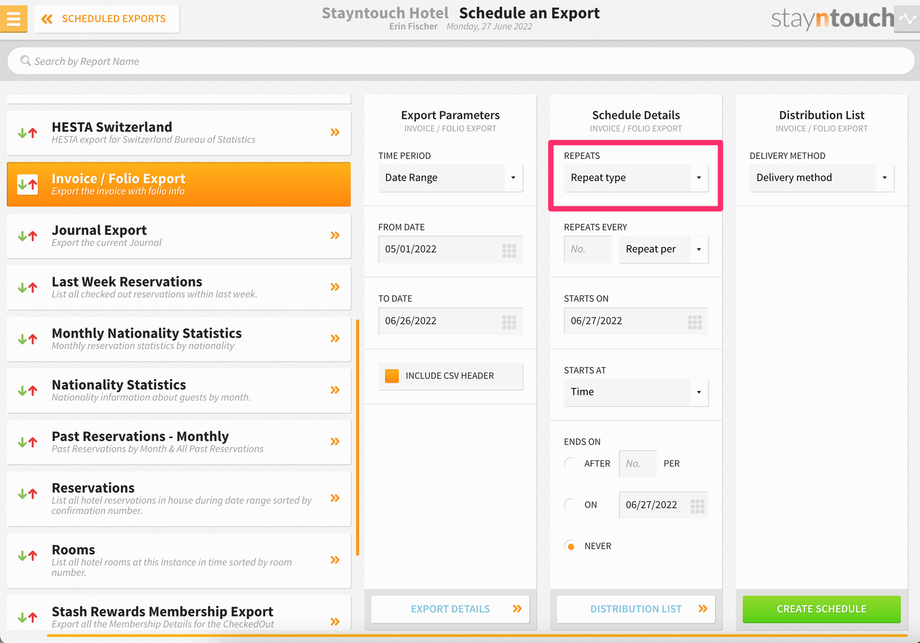Click the Ends On date field 06/27/2022
This screenshot has width=920, height=643.
pyautogui.click(x=664, y=505)
